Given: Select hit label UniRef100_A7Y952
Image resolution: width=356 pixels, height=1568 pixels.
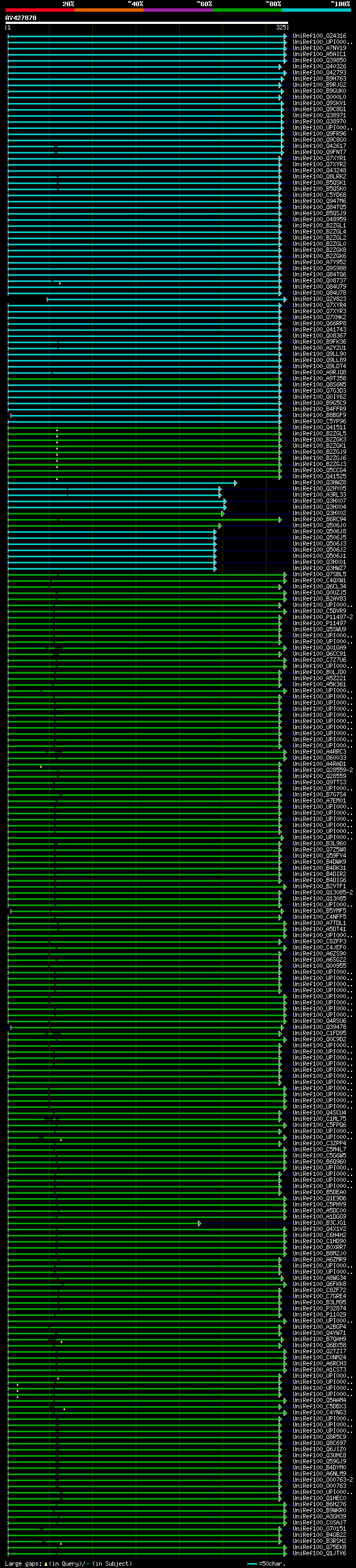Looking at the screenshot, I should point(319,263).
